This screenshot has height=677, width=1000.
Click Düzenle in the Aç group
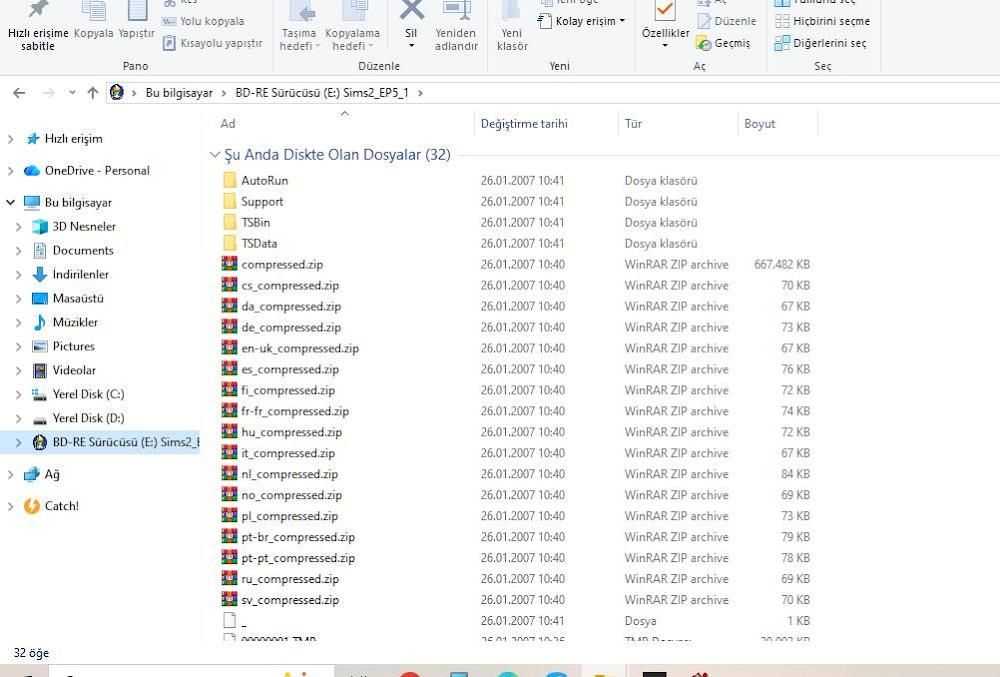[x=726, y=21]
